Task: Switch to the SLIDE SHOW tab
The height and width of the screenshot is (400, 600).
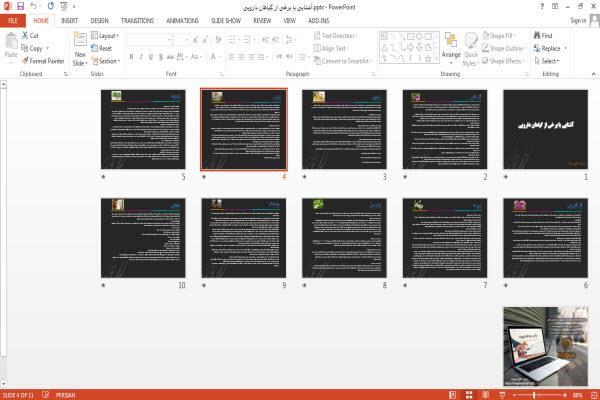Action: click(226, 21)
